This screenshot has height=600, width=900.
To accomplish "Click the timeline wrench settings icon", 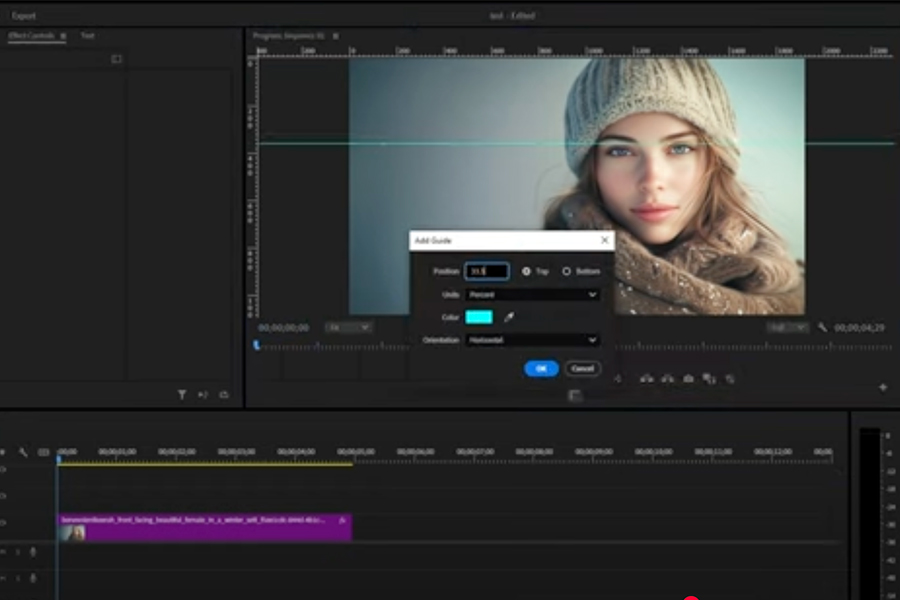I will (23, 452).
